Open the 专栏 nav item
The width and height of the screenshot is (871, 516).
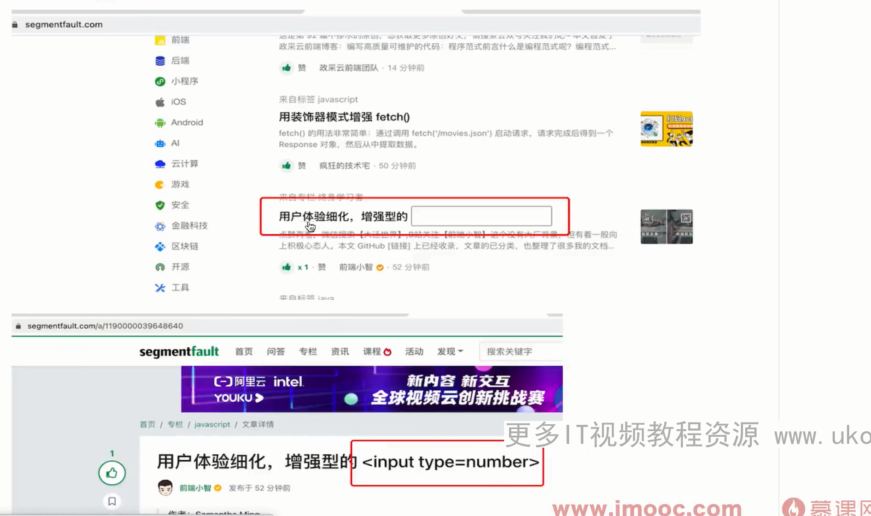pyautogui.click(x=308, y=352)
